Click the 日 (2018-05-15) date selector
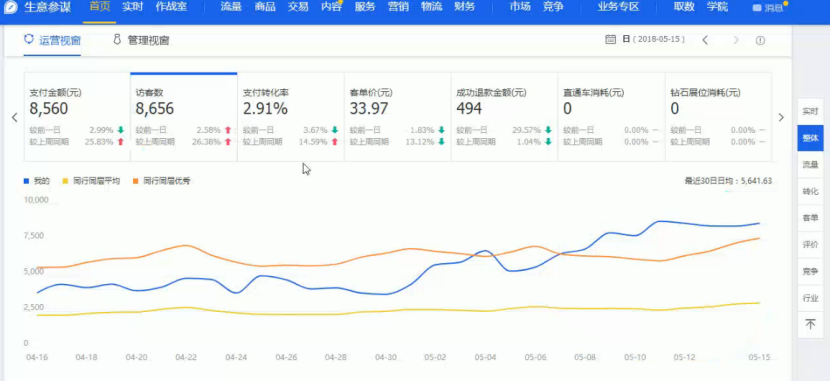 654,39
